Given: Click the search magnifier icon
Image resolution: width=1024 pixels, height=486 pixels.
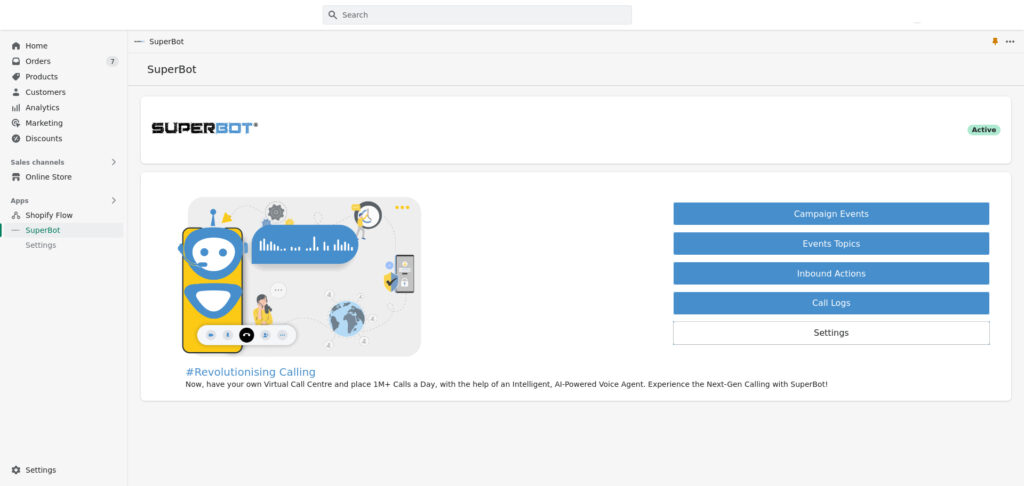Looking at the screenshot, I should click(x=333, y=15).
